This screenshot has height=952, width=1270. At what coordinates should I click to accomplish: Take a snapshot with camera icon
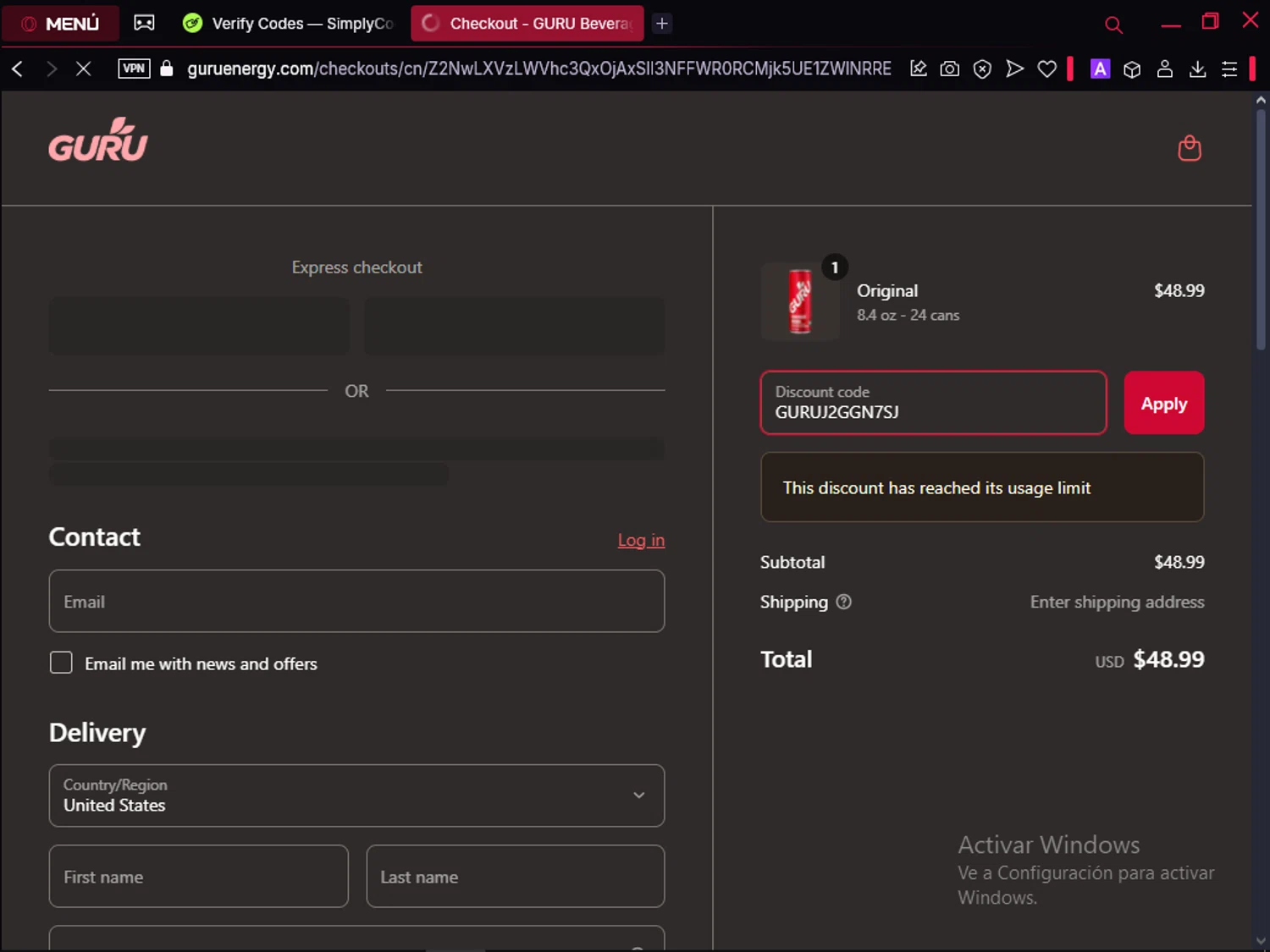tap(950, 69)
